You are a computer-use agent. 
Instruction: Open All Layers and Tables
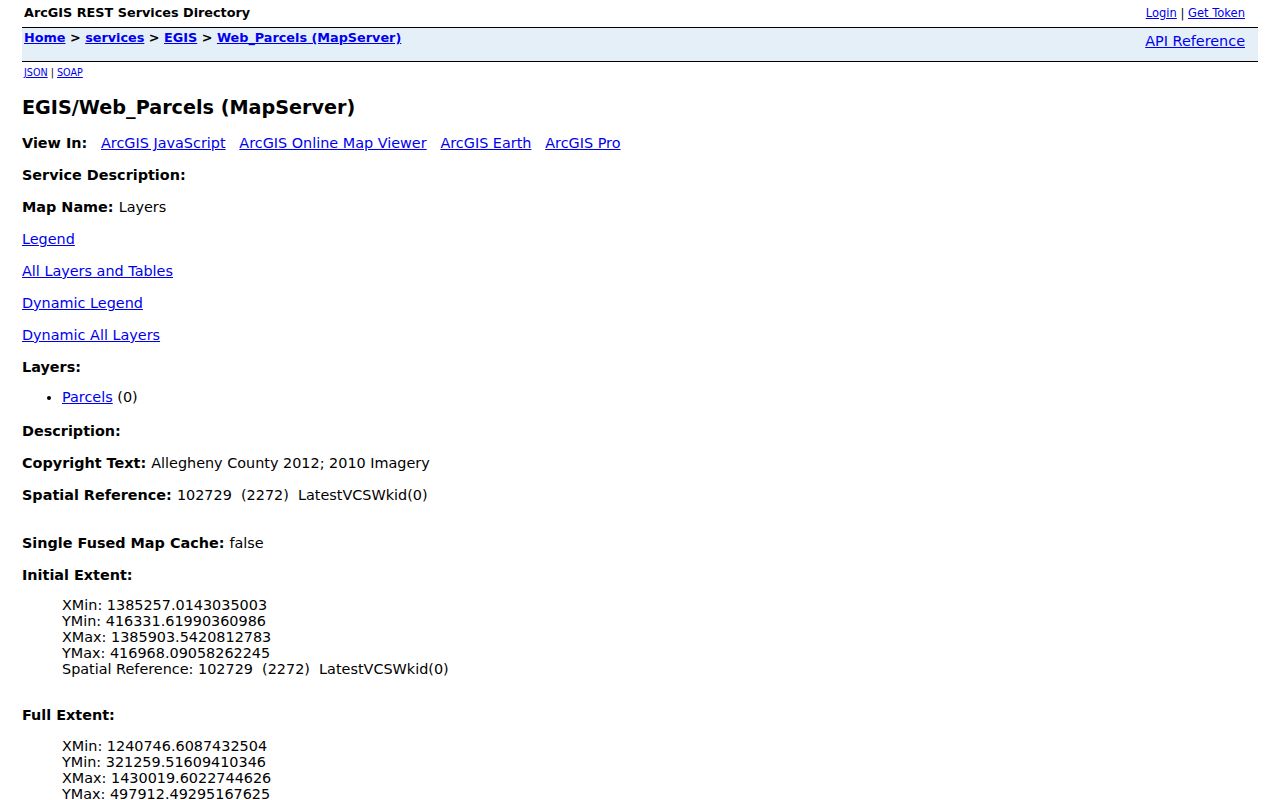[x=97, y=271]
